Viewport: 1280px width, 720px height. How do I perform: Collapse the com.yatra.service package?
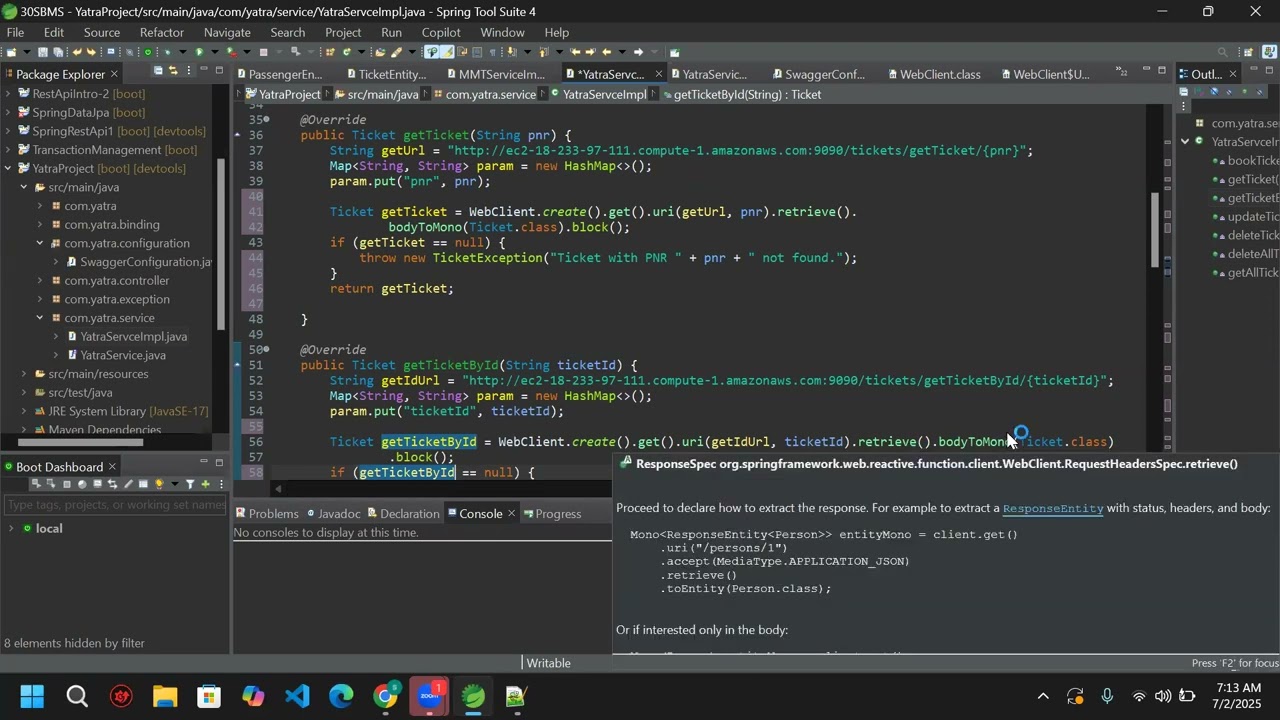pos(40,318)
